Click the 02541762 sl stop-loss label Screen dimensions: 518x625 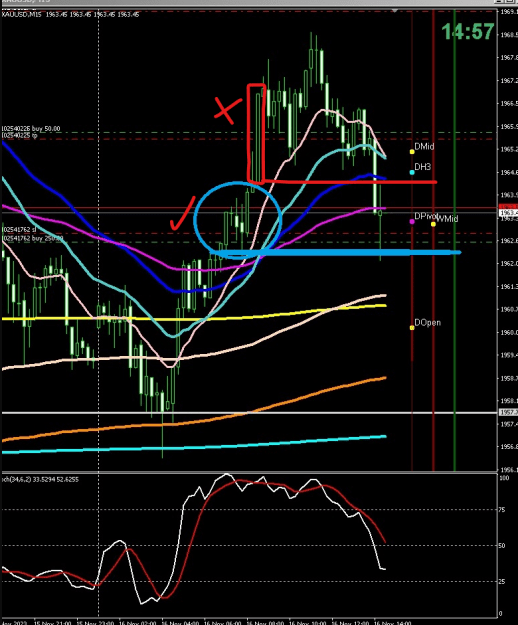[19, 230]
